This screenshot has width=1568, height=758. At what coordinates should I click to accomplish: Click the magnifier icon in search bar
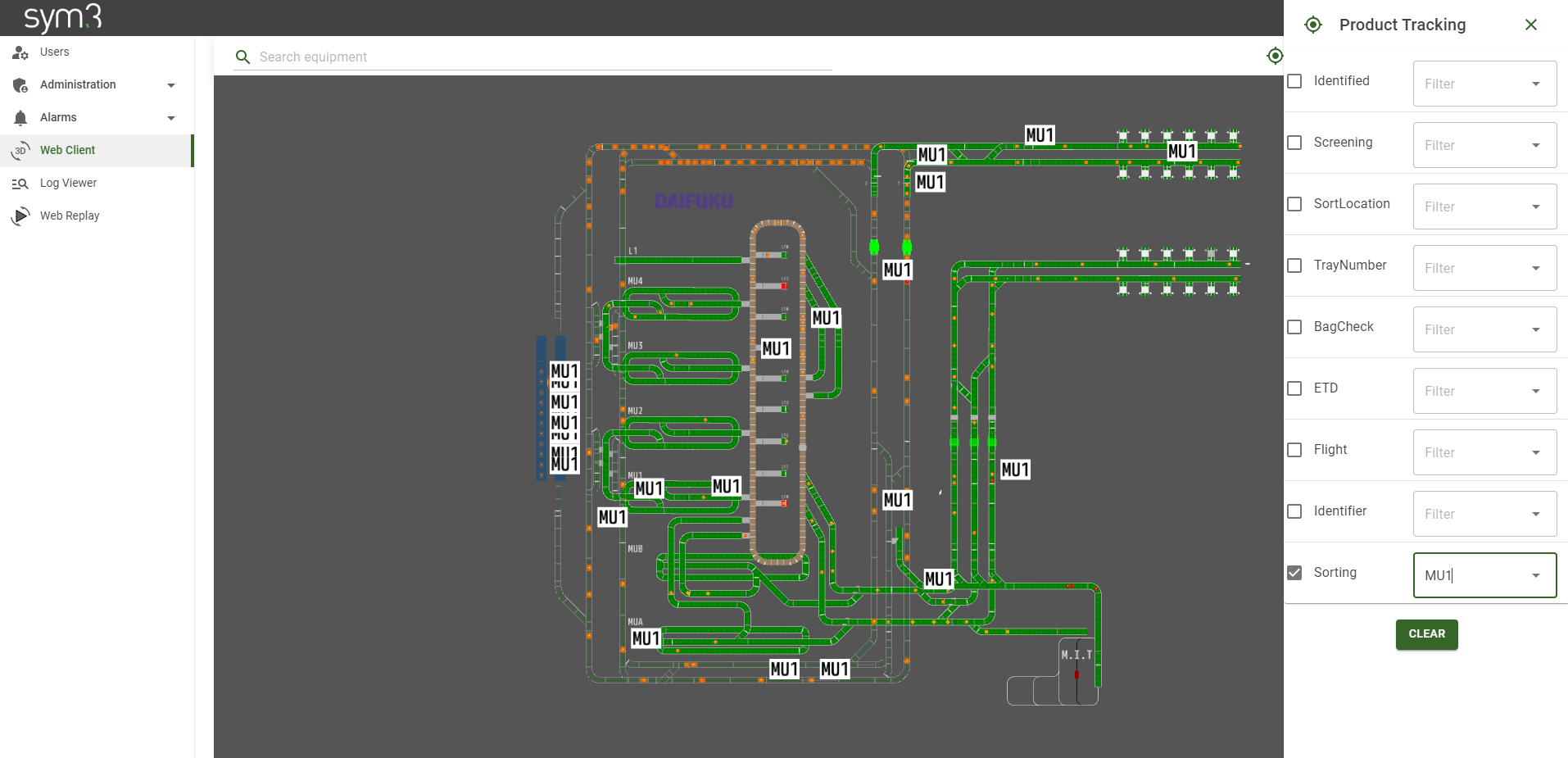242,57
